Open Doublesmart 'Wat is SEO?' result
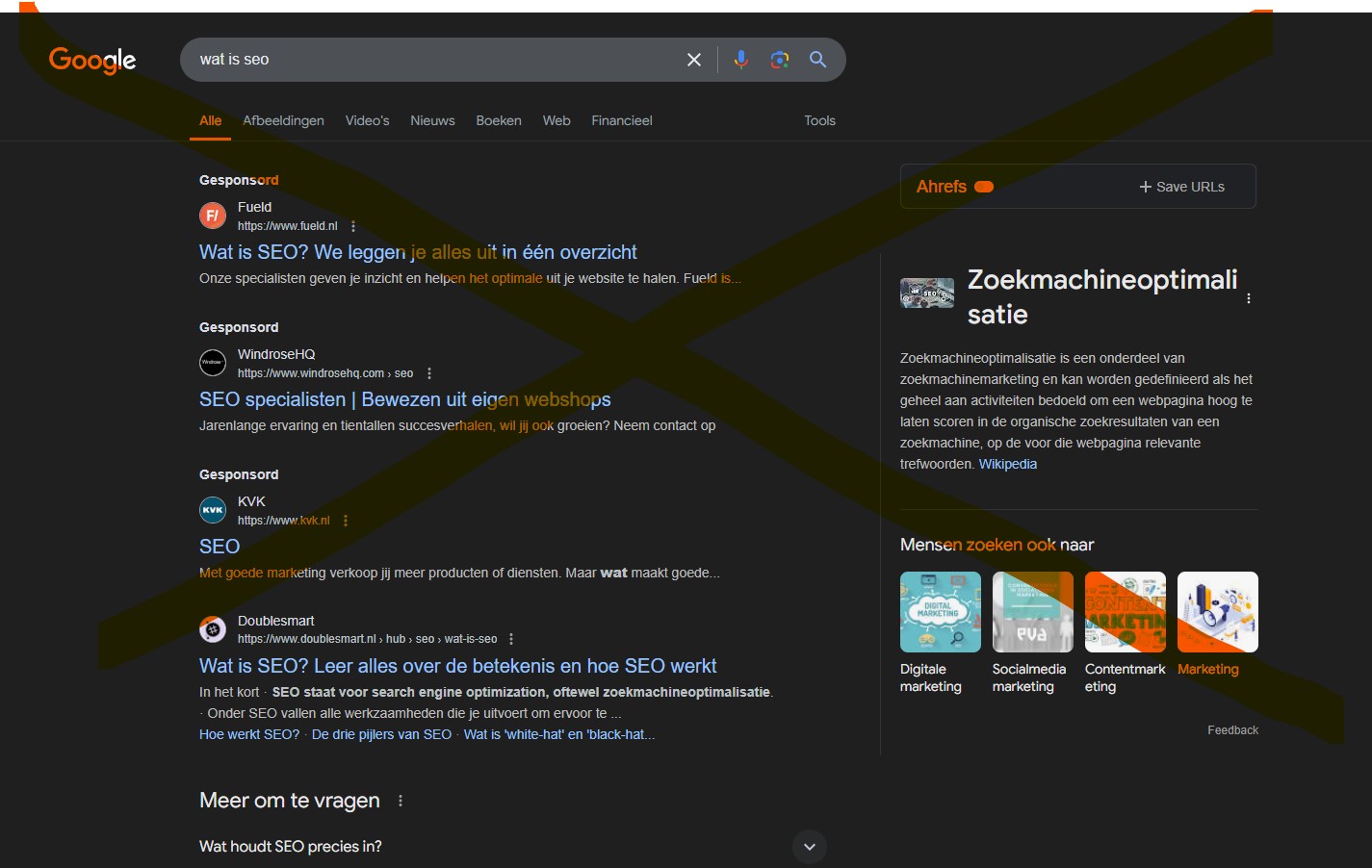1372x868 pixels. pyautogui.click(x=457, y=666)
